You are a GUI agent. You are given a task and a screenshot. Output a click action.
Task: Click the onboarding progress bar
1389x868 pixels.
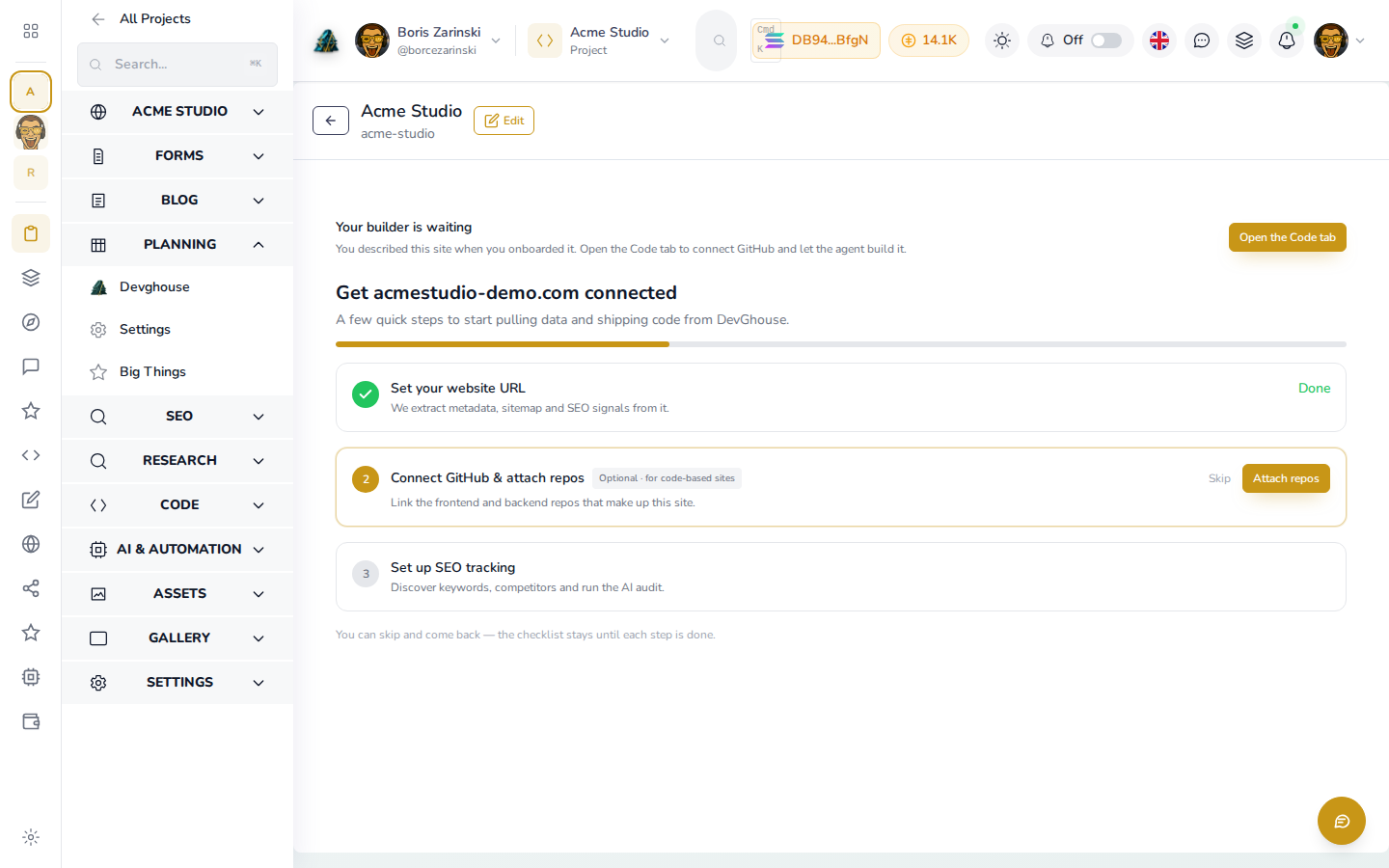click(841, 344)
